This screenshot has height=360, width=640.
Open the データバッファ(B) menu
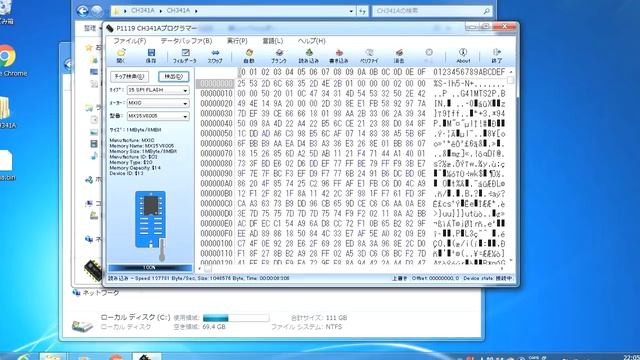pos(186,41)
